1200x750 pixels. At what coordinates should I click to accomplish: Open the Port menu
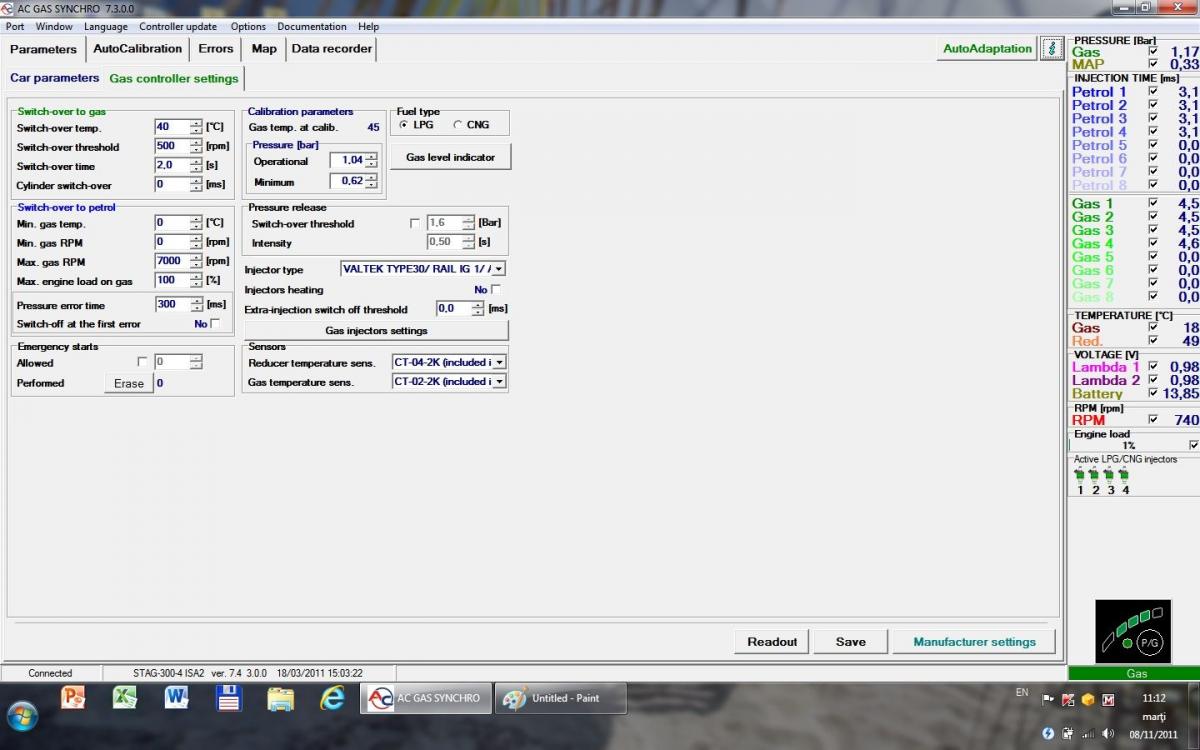pos(15,27)
